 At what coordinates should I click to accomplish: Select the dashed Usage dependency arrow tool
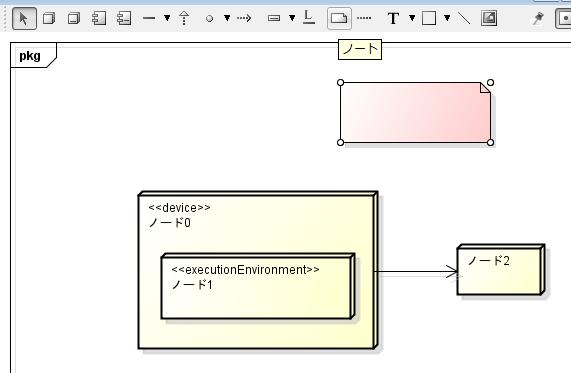pos(244,18)
